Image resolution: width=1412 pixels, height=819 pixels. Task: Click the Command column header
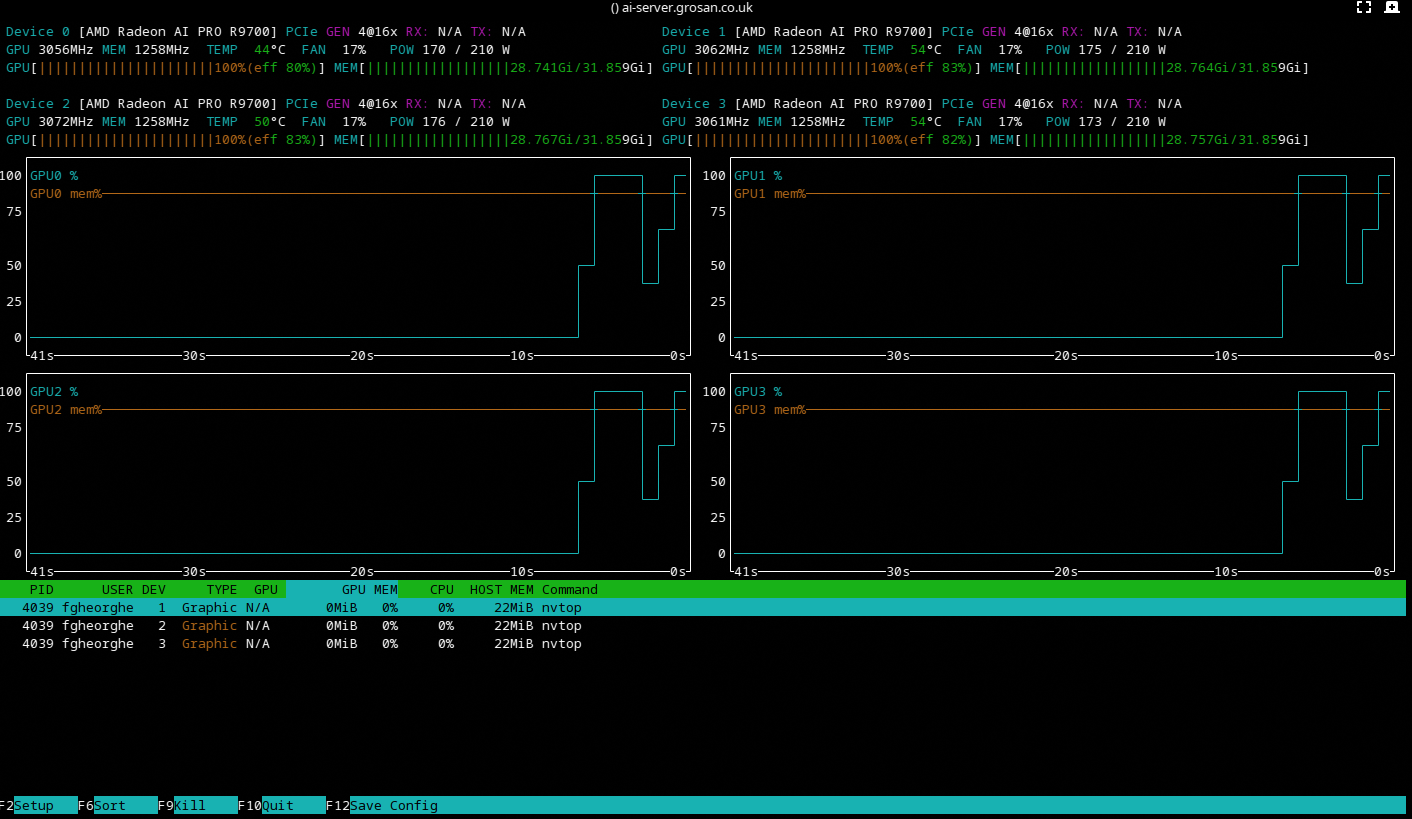point(570,590)
